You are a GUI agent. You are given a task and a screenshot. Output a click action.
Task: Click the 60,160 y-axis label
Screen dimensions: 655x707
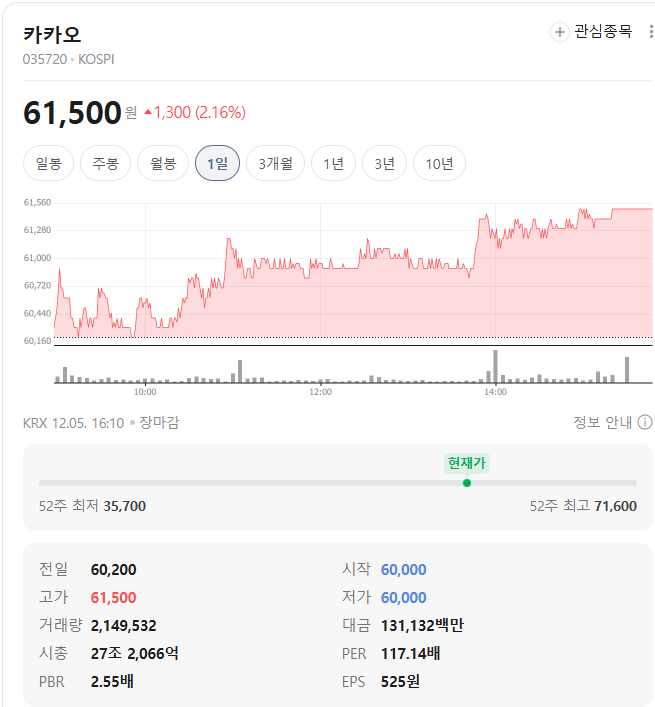pos(37,341)
